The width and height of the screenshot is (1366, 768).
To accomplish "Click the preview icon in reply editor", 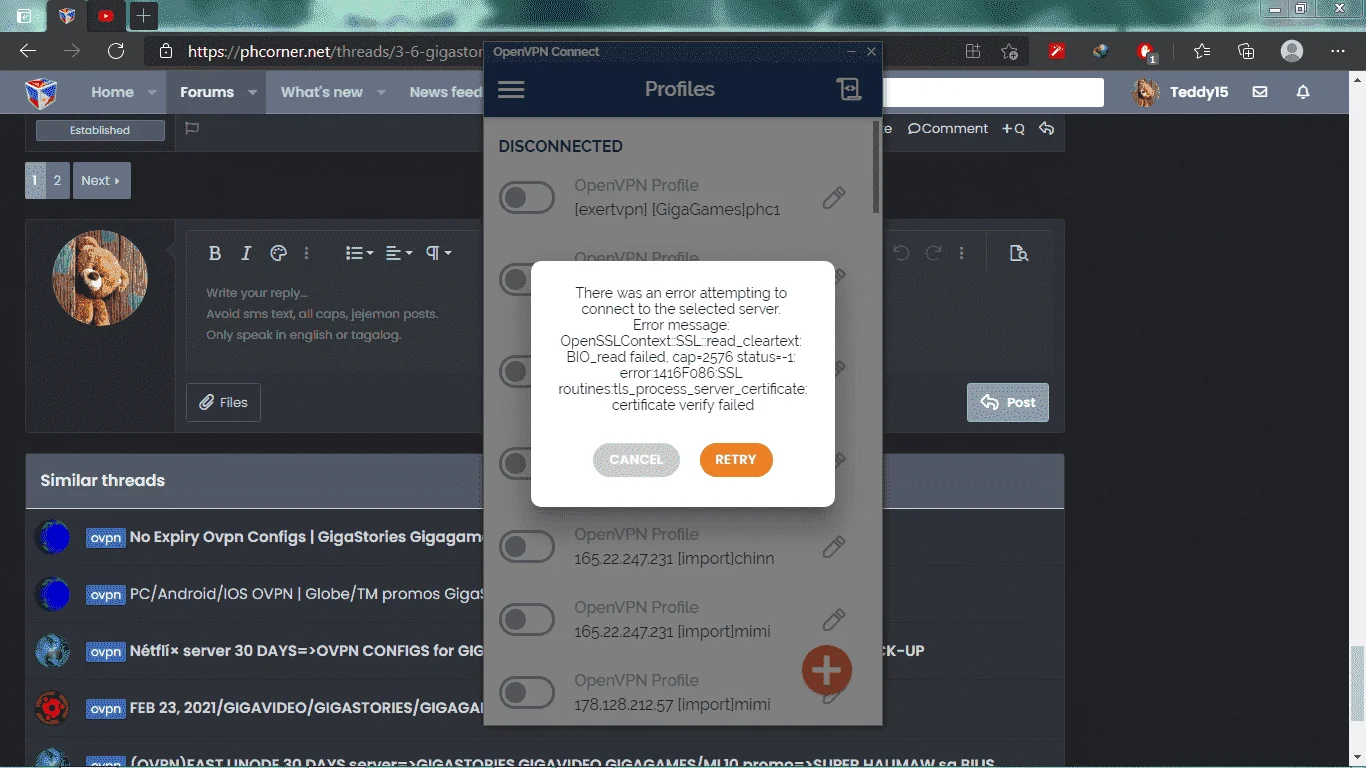I will pyautogui.click(x=1019, y=253).
